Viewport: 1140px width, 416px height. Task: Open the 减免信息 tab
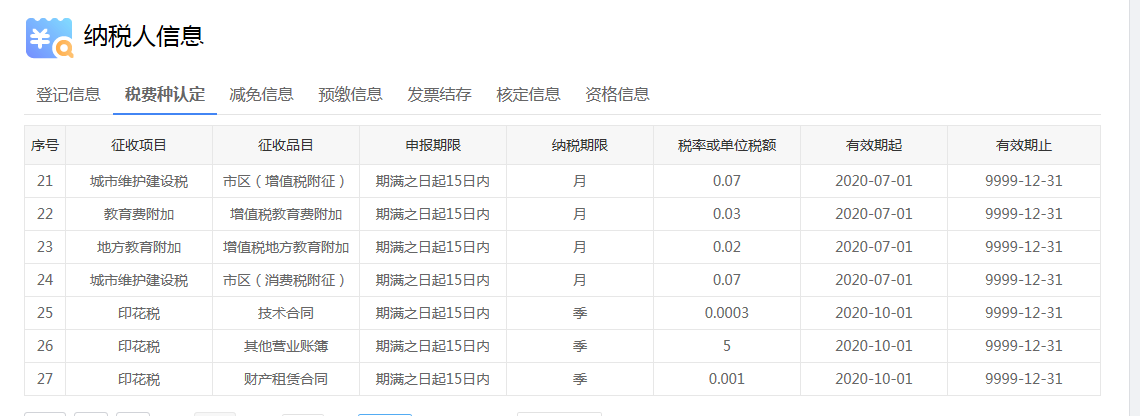point(261,95)
